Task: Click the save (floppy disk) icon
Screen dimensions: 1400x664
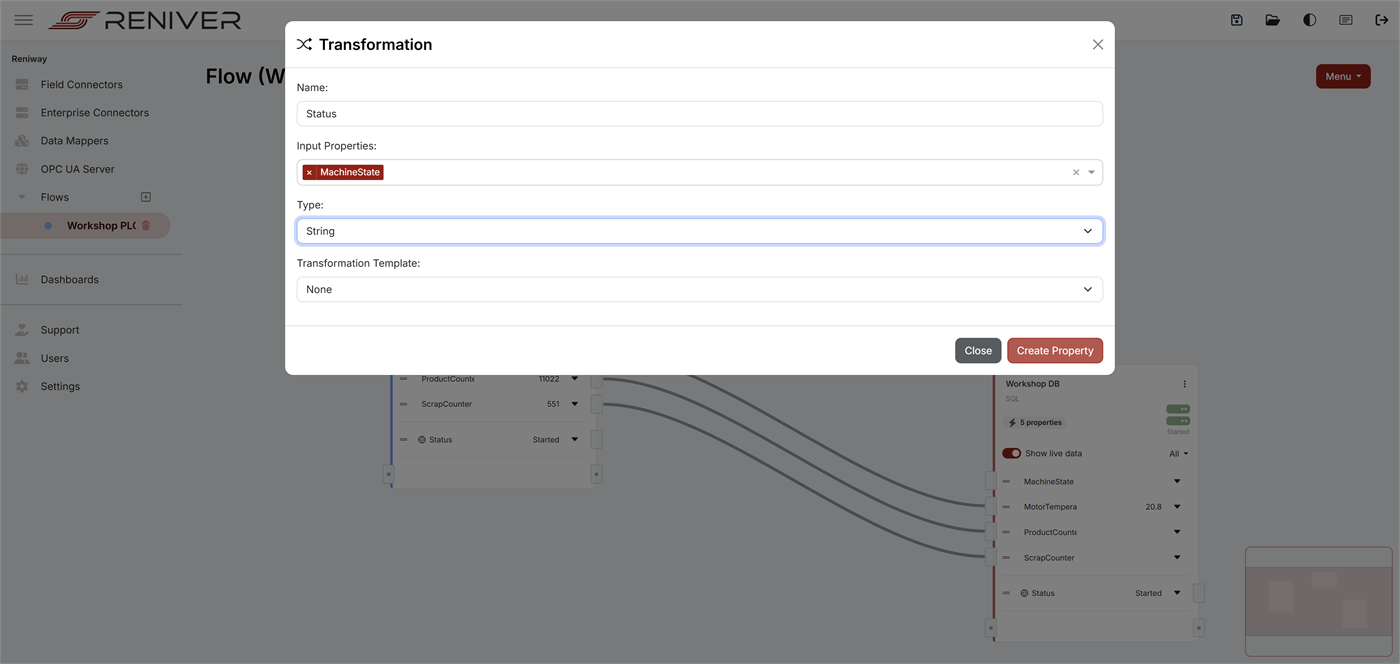Action: pyautogui.click(x=1237, y=20)
